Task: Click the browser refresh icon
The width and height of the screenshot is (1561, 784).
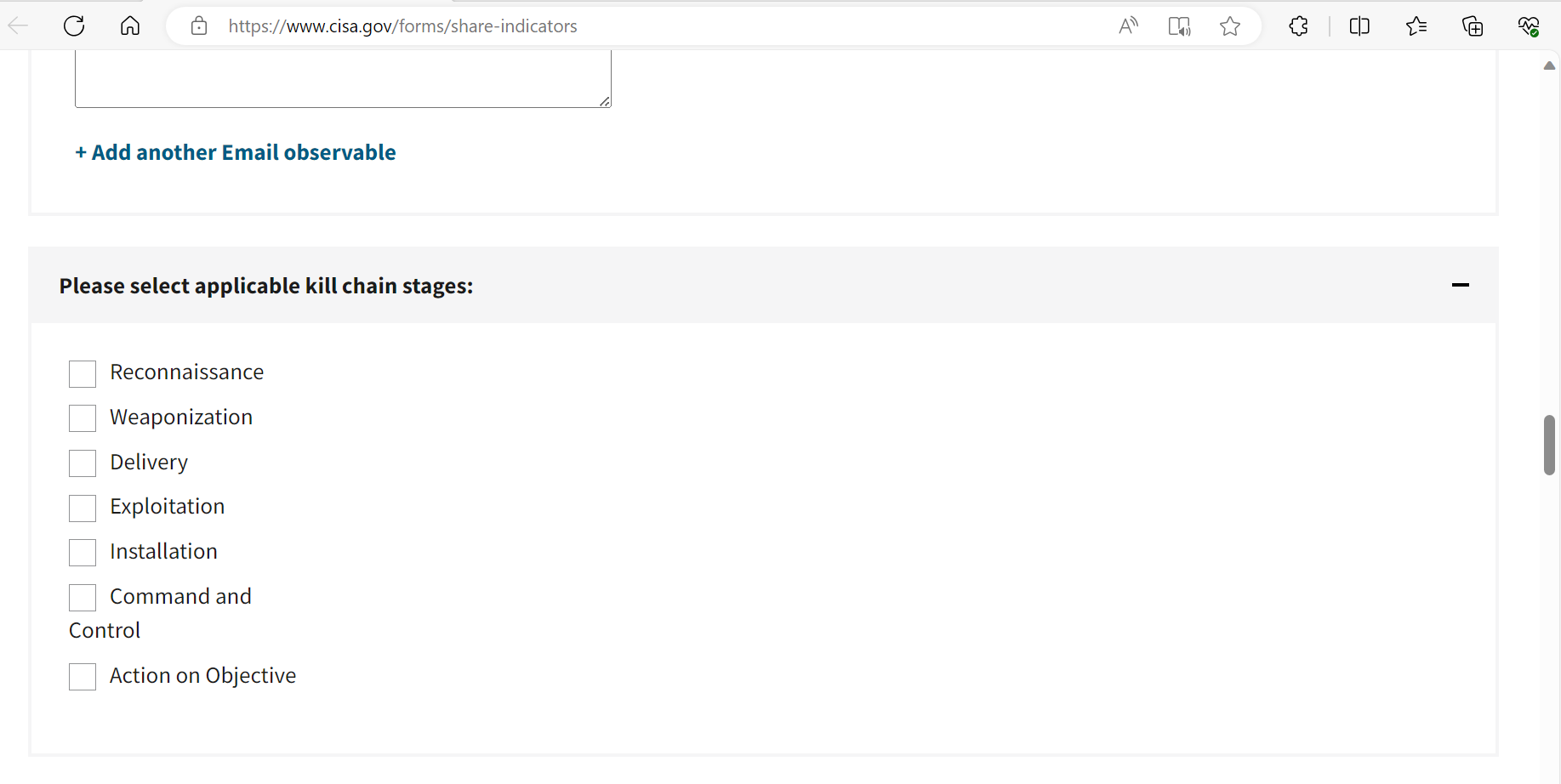Action: click(74, 26)
